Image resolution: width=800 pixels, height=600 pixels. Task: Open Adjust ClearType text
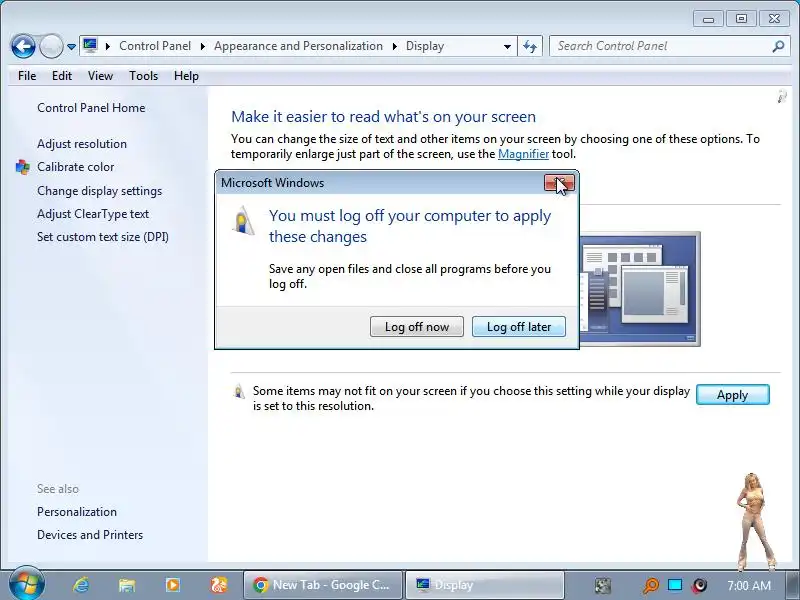click(93, 214)
